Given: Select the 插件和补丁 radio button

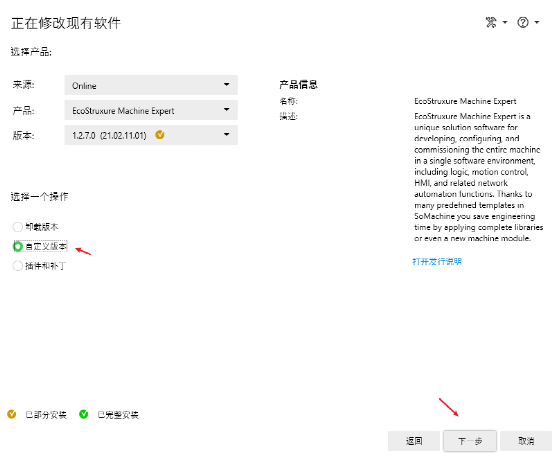Looking at the screenshot, I should tap(17, 266).
